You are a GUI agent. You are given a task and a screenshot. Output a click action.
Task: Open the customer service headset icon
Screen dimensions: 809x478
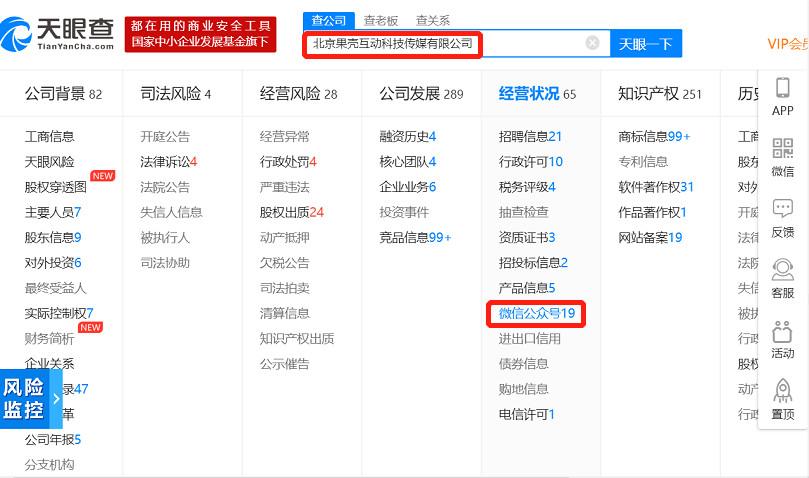tap(783, 269)
